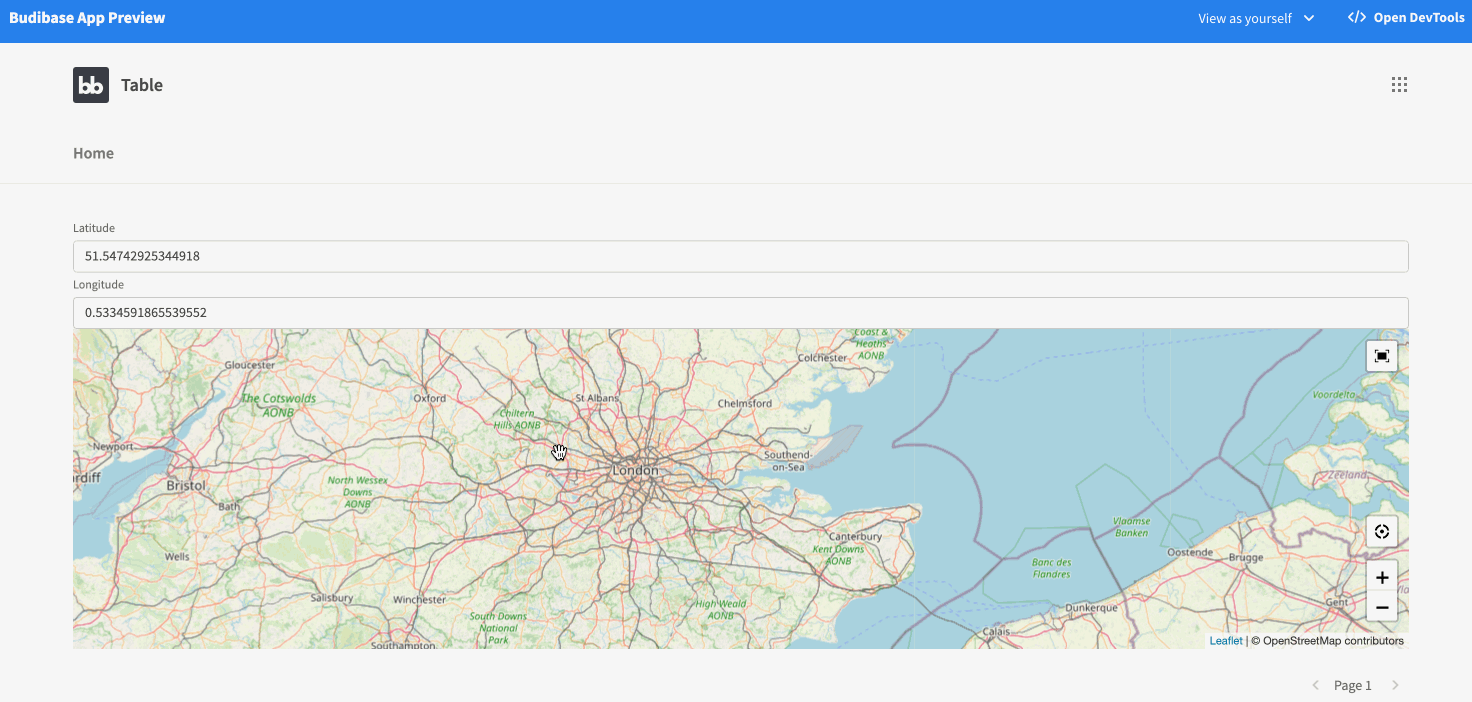
Task: Click Oostende label on the map
Action: pos(1190,552)
